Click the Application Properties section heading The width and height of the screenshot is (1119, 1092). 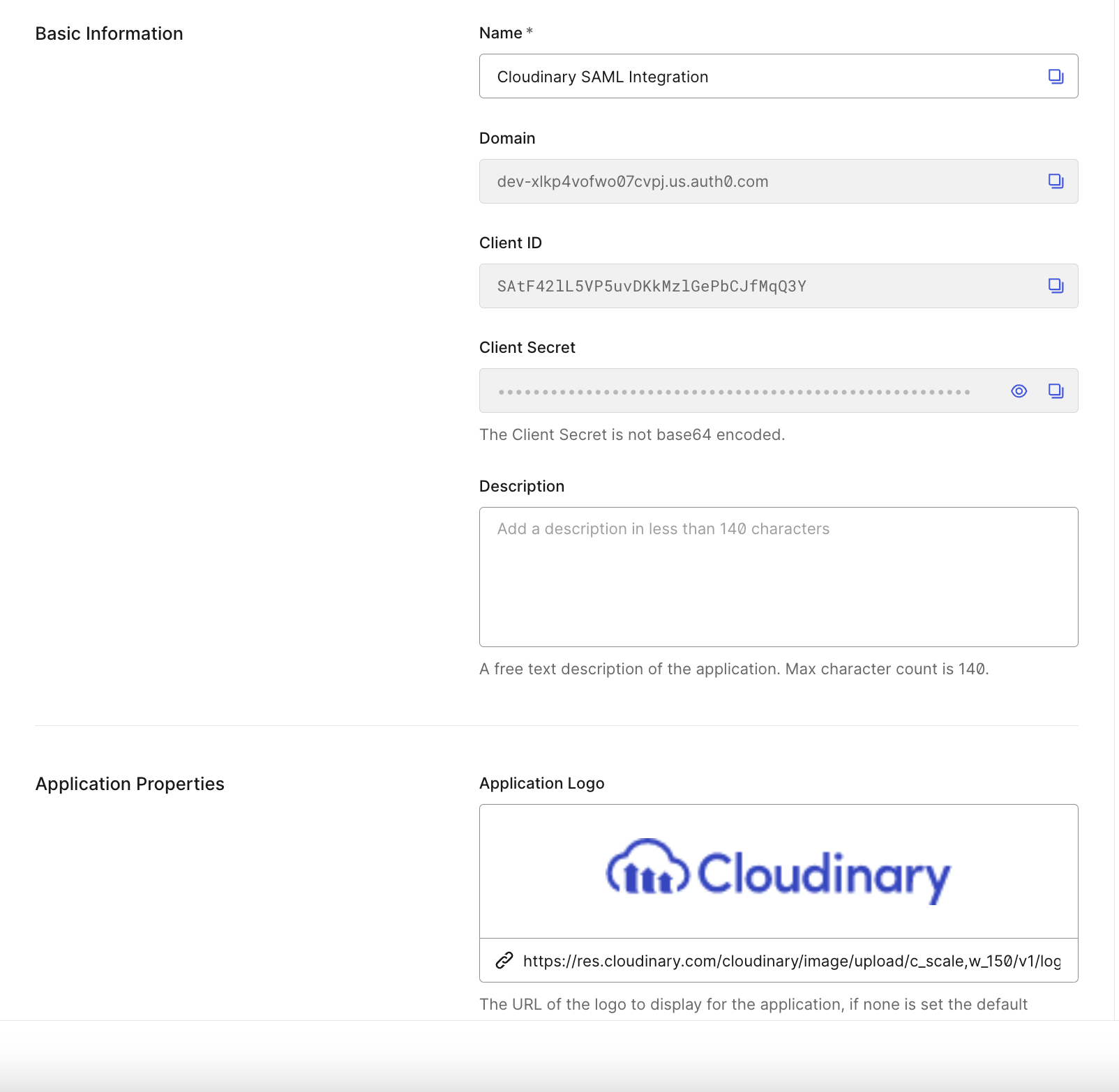pyautogui.click(x=130, y=784)
